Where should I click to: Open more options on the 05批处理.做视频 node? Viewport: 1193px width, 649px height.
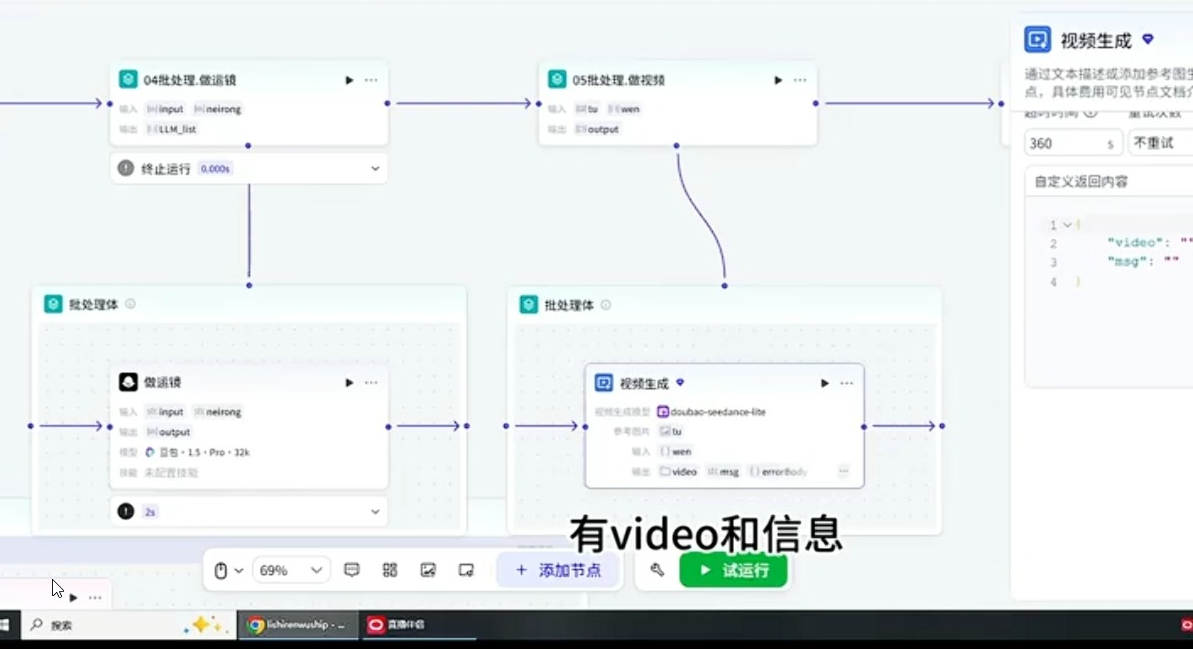tap(799, 79)
